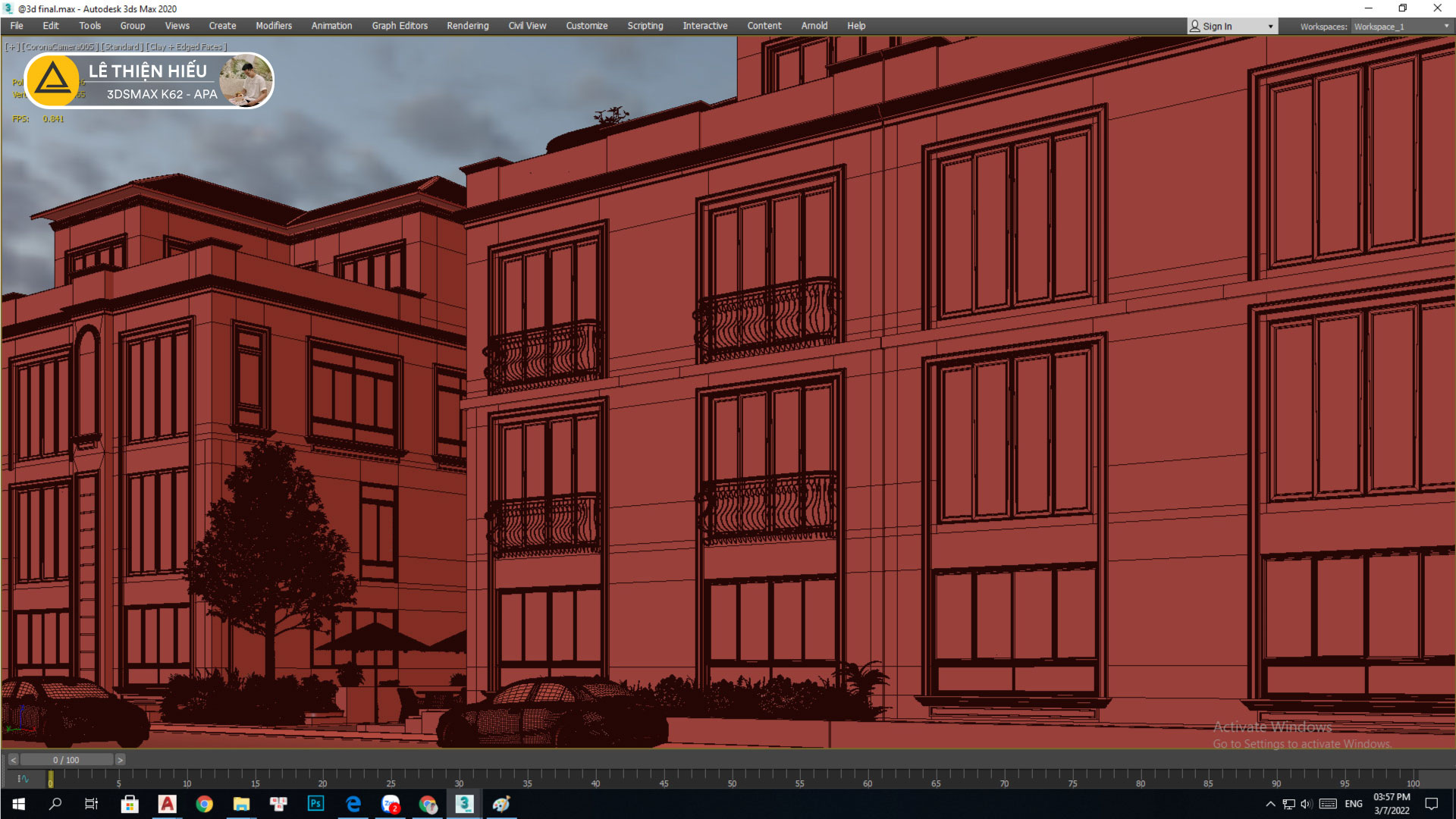Viewport: 1456px width, 819px height.
Task: Open File Explorer from taskbar
Action: [241, 804]
